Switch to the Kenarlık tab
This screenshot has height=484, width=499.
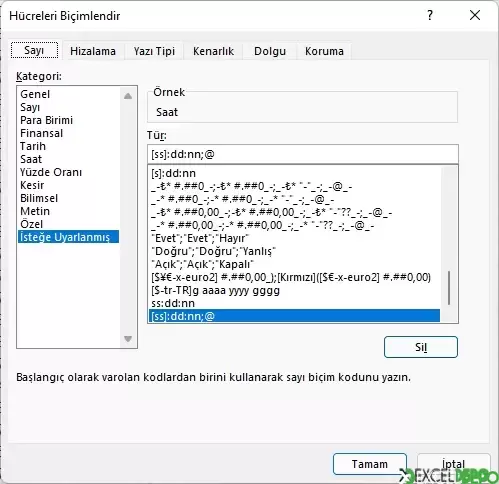[x=213, y=51]
